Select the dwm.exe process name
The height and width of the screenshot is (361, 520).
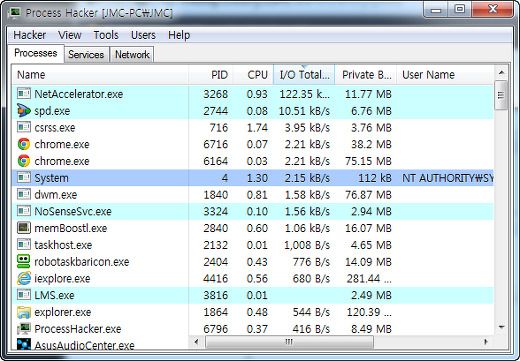click(56, 194)
